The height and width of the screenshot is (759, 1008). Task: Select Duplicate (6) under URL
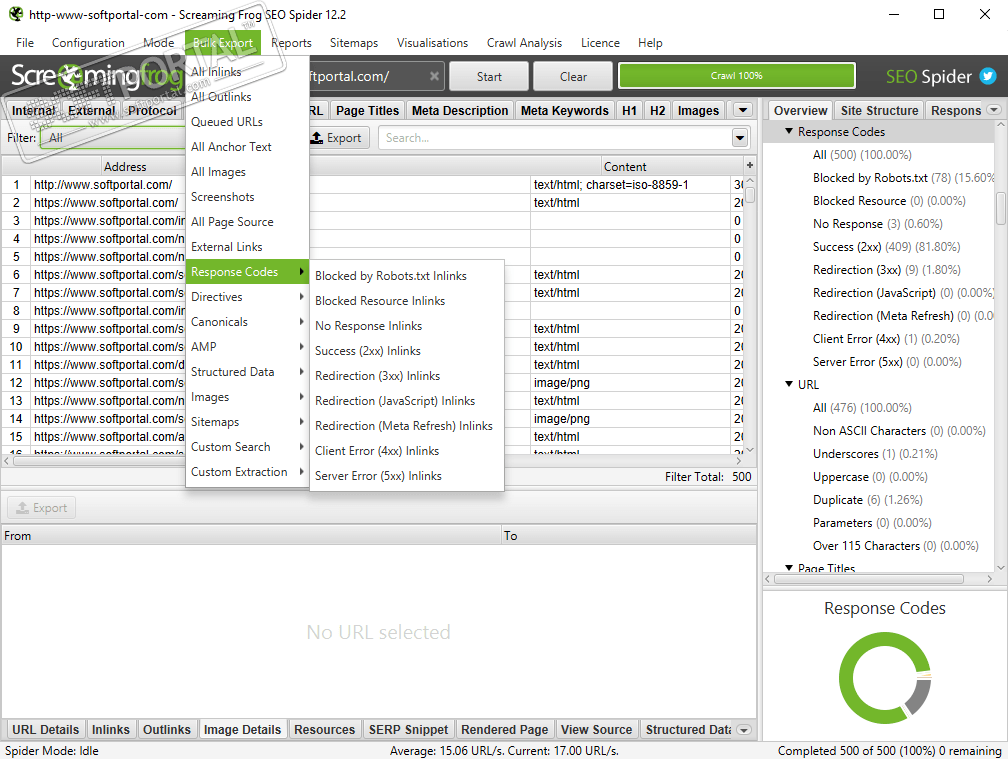867,500
